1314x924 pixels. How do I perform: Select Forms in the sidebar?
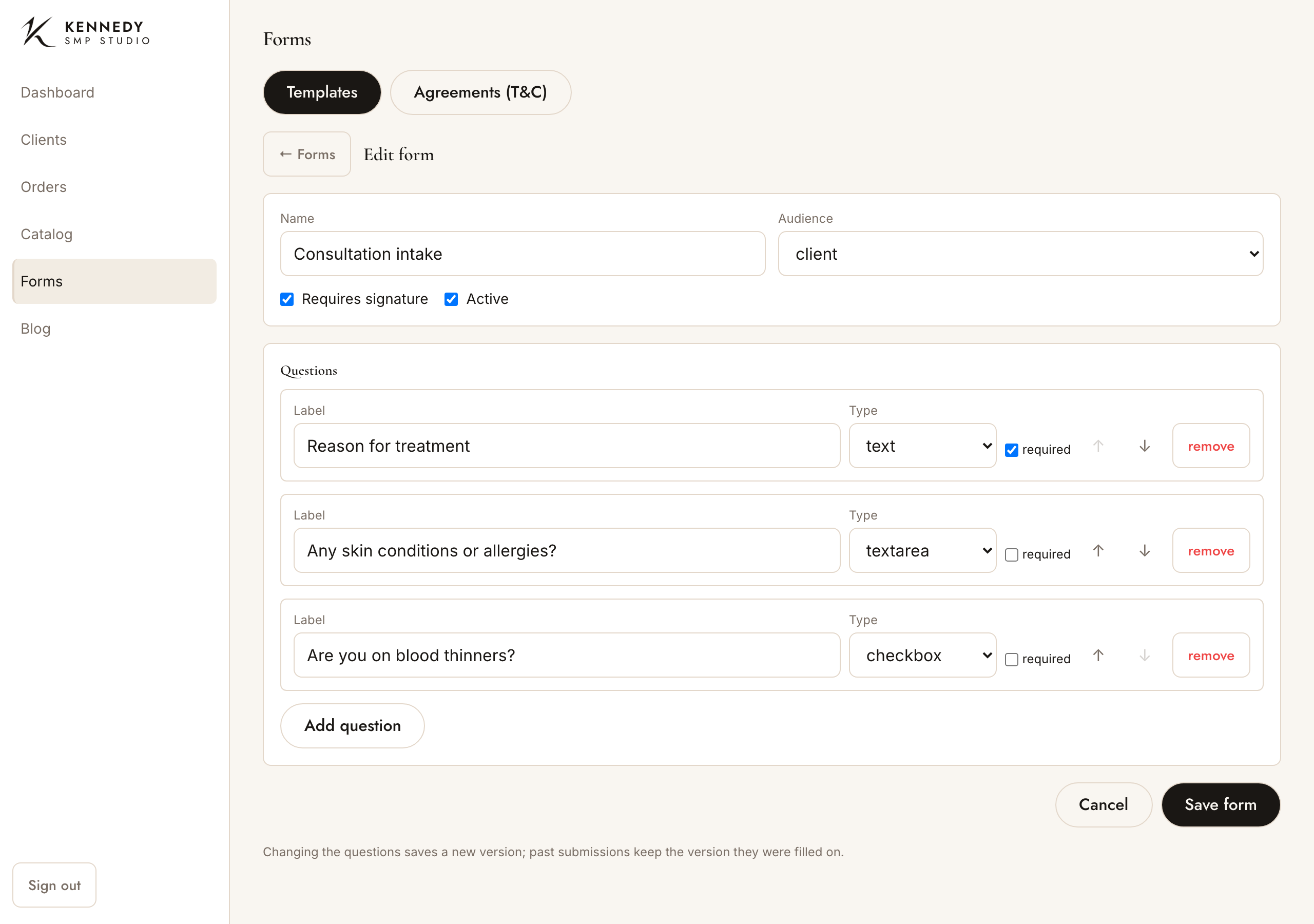114,282
